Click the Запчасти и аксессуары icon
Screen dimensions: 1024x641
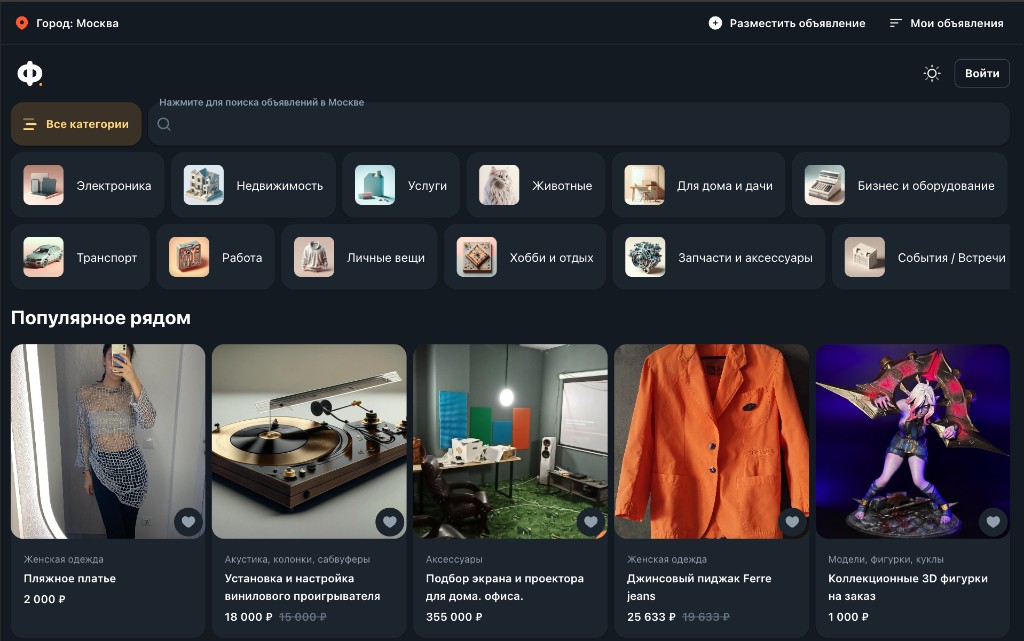[x=645, y=257]
